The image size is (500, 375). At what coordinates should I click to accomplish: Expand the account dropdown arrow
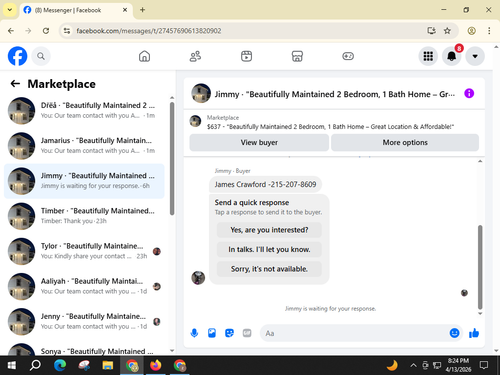click(x=475, y=56)
